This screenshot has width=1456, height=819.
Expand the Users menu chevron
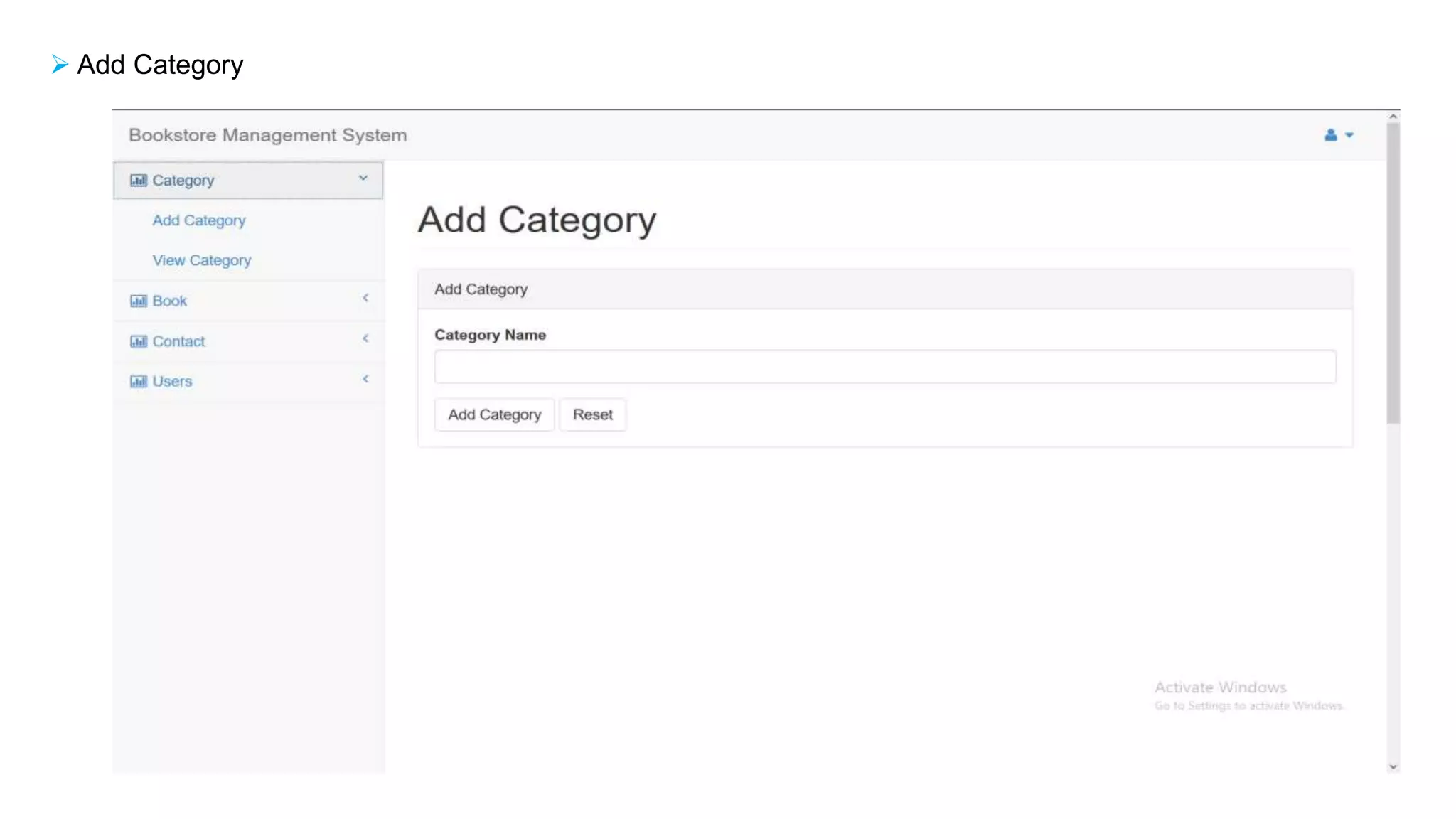tap(365, 379)
